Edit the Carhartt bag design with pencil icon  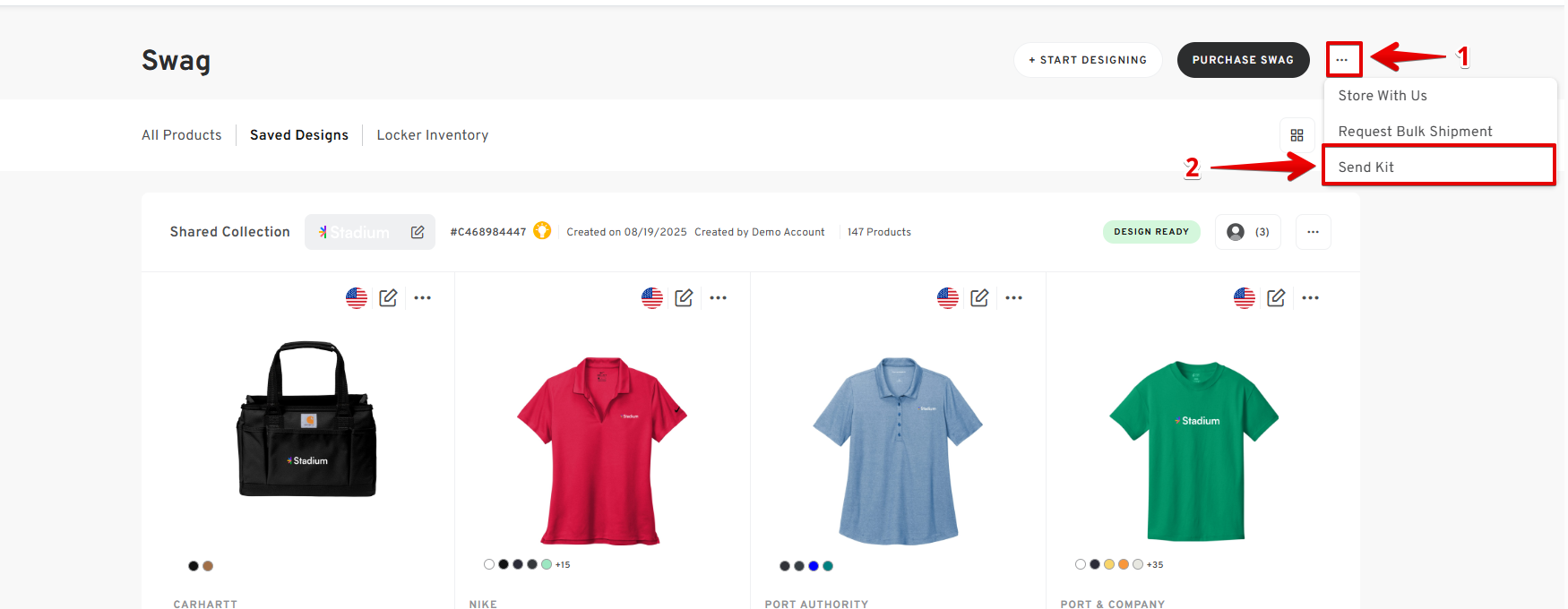point(388,298)
